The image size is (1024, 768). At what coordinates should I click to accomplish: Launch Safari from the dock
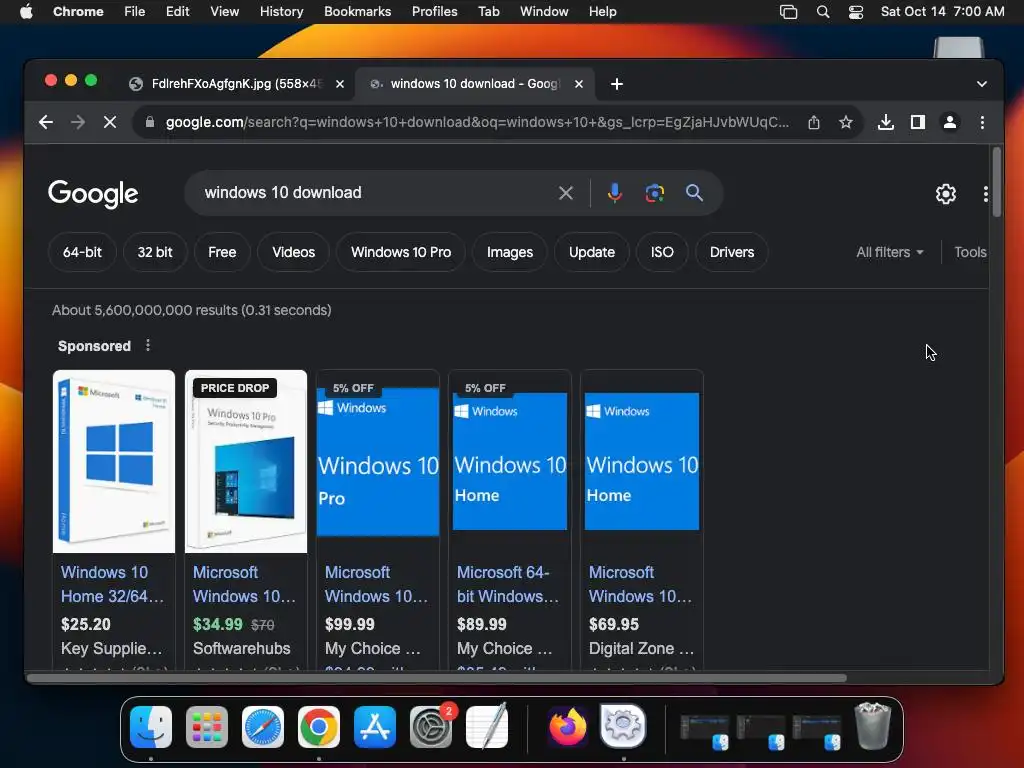pos(263,727)
